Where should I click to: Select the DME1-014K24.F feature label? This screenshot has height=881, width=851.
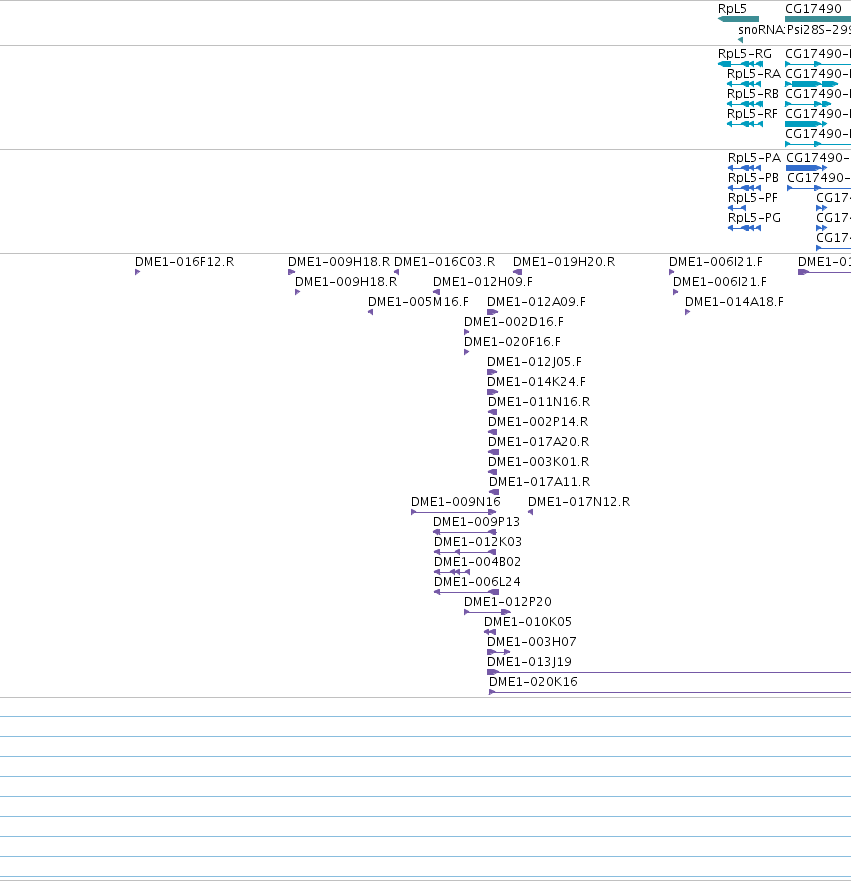point(536,382)
